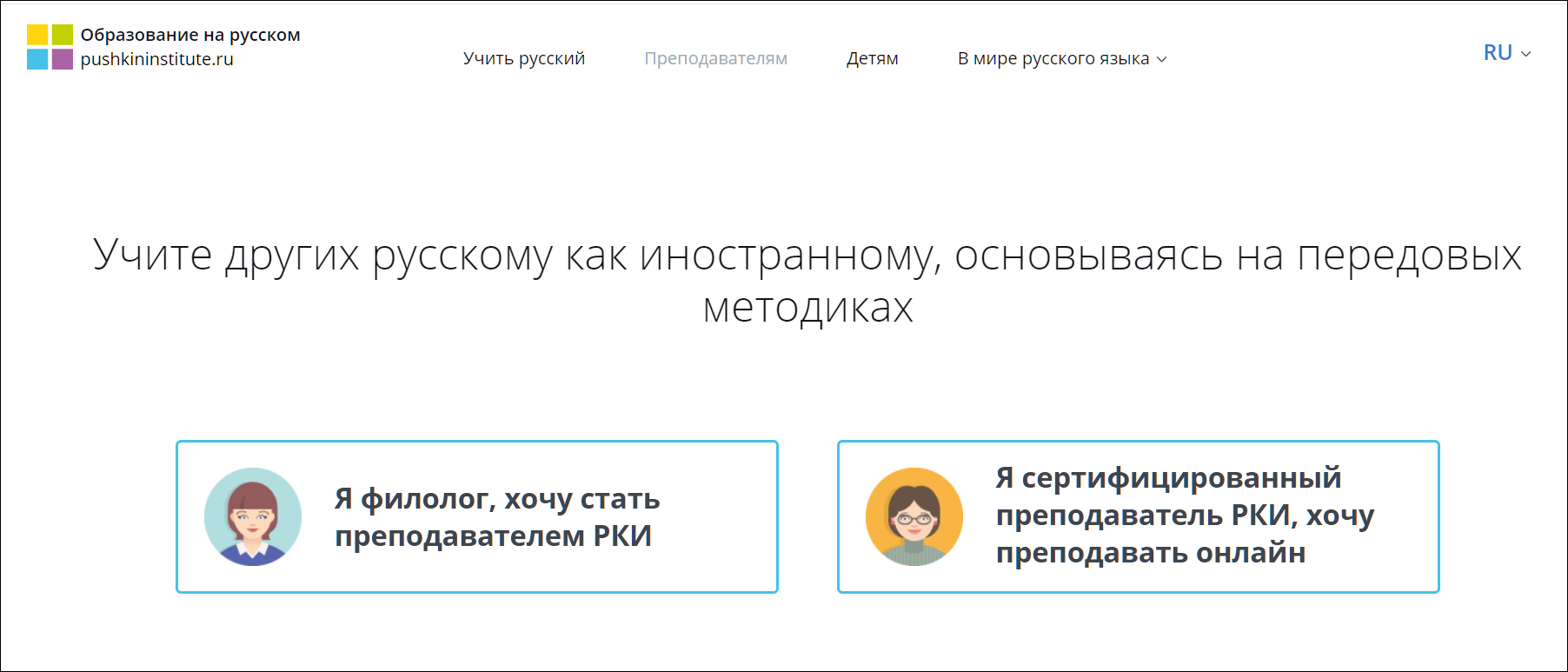
Task: Expand the В мире русского языка menu
Action: click(x=1053, y=58)
